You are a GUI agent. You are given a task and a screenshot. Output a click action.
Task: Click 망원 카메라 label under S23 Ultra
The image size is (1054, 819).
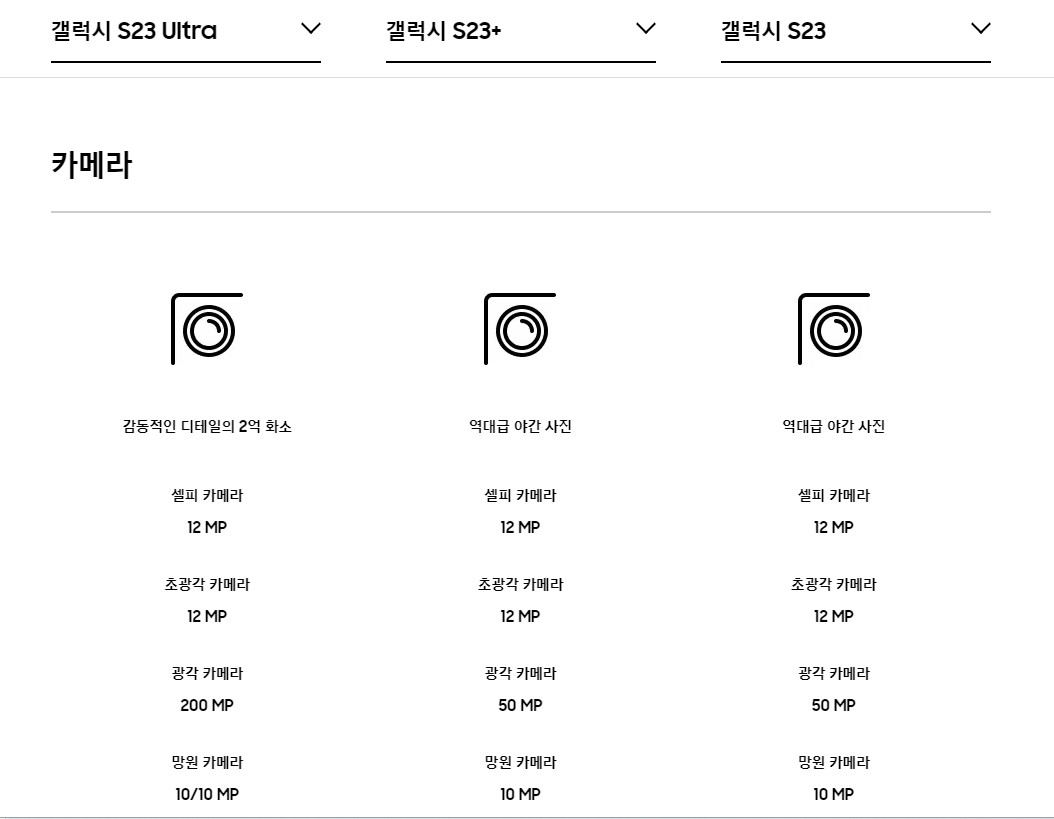(x=207, y=763)
